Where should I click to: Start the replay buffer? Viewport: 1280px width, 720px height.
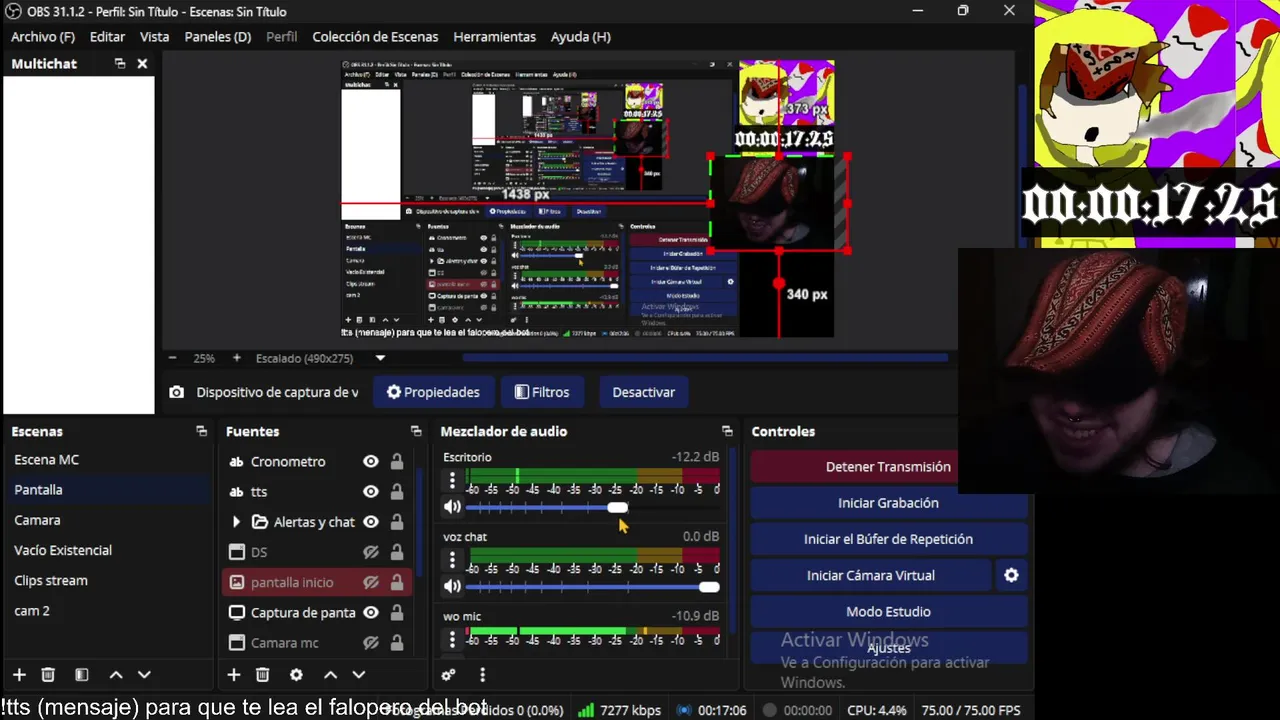888,539
